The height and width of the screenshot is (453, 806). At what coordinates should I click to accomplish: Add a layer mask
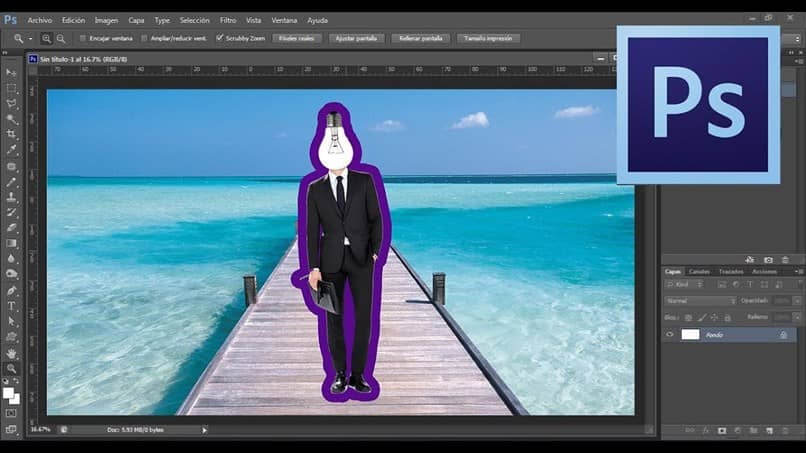click(x=722, y=430)
